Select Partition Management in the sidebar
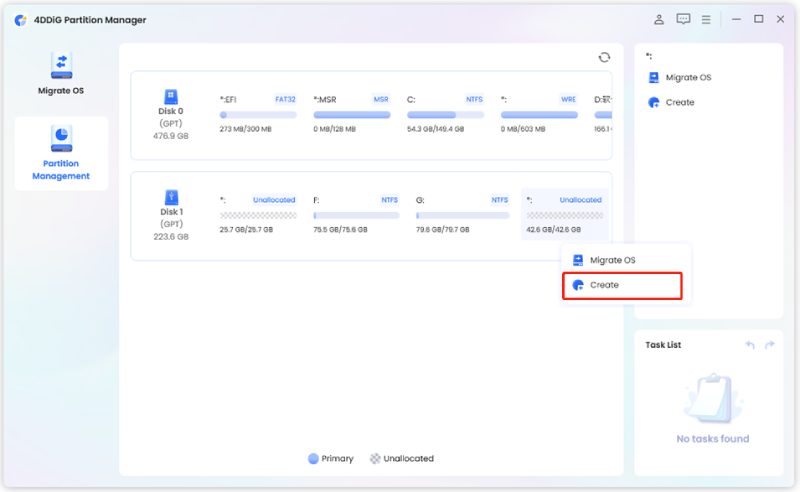The image size is (800, 492). [x=61, y=153]
